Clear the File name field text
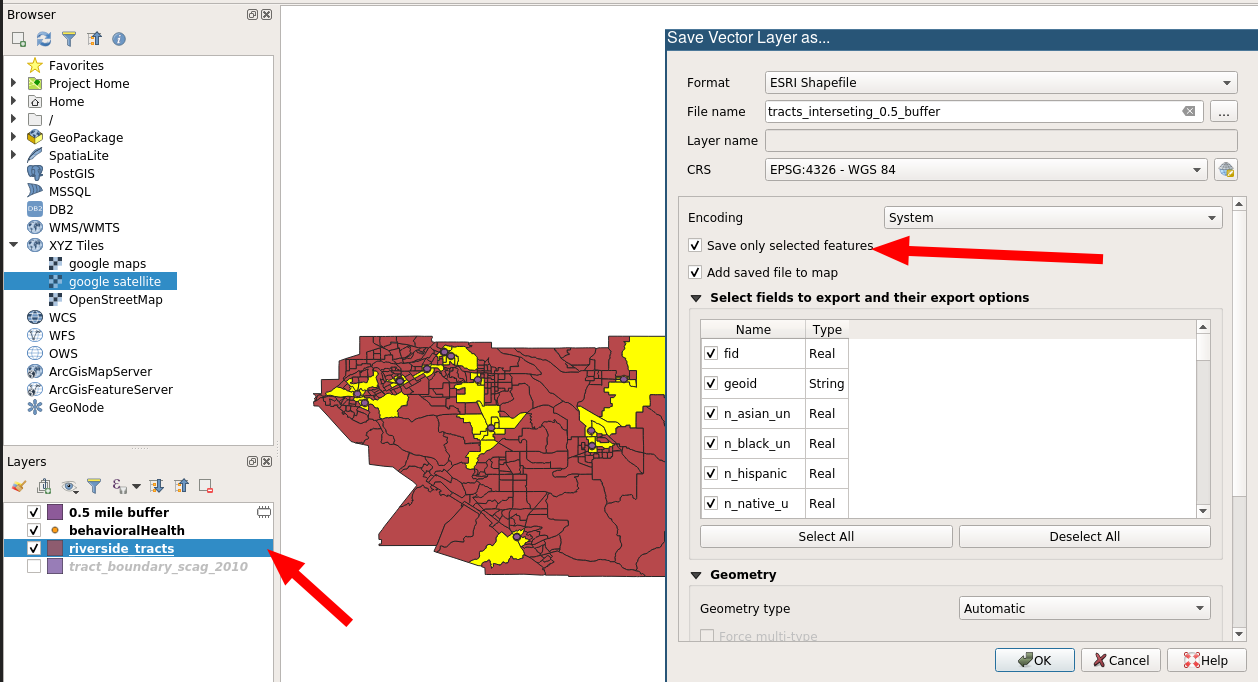The image size is (1258, 682). click(x=1188, y=112)
